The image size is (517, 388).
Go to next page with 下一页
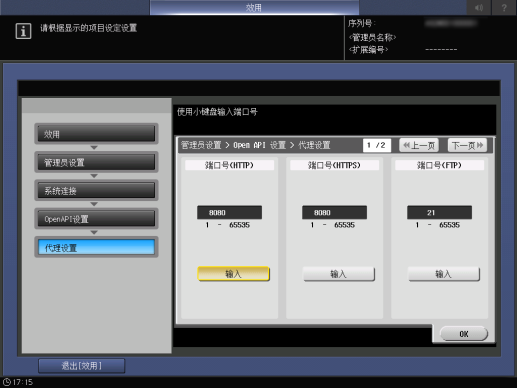coord(467,145)
